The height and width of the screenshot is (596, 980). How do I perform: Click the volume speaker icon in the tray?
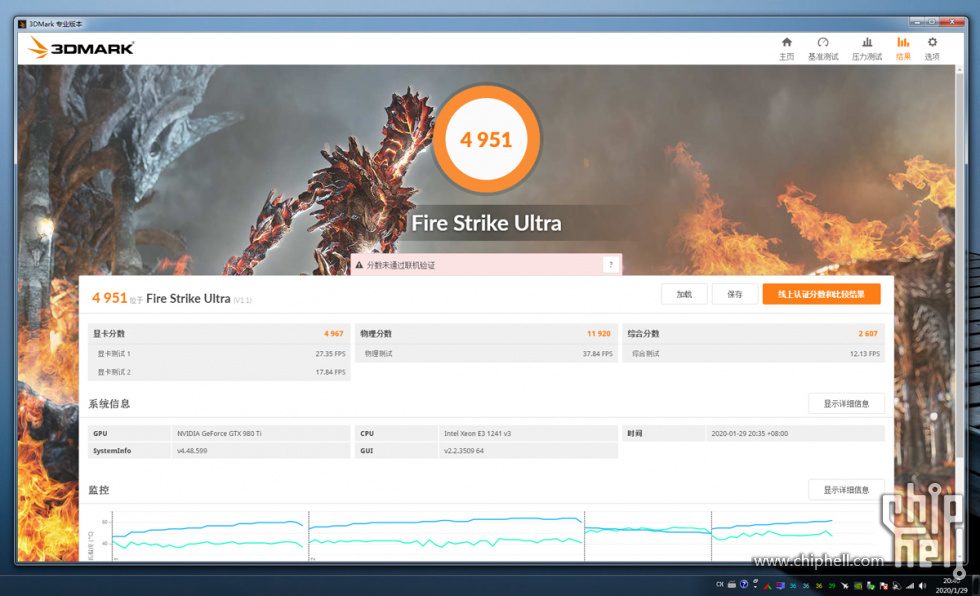click(x=922, y=585)
